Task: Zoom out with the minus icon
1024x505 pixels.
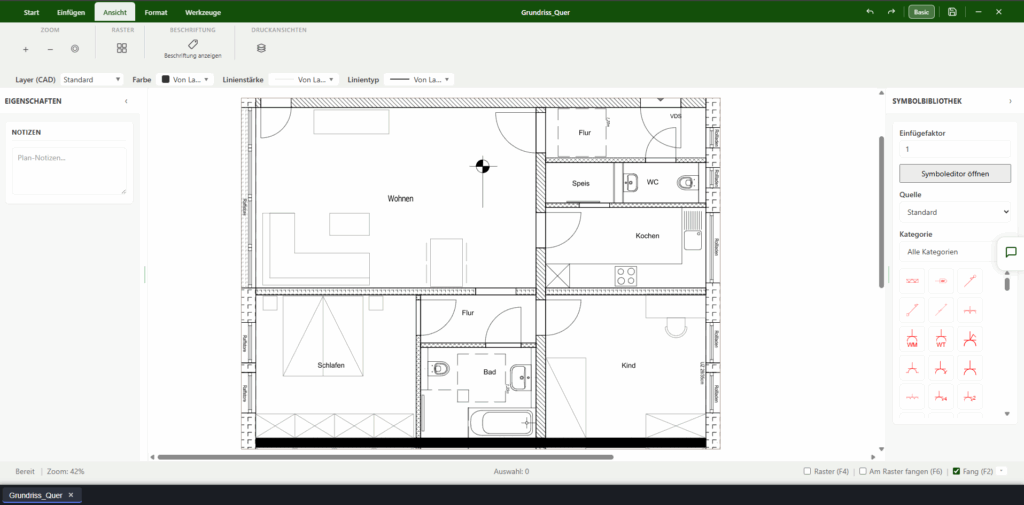Action: (50, 49)
